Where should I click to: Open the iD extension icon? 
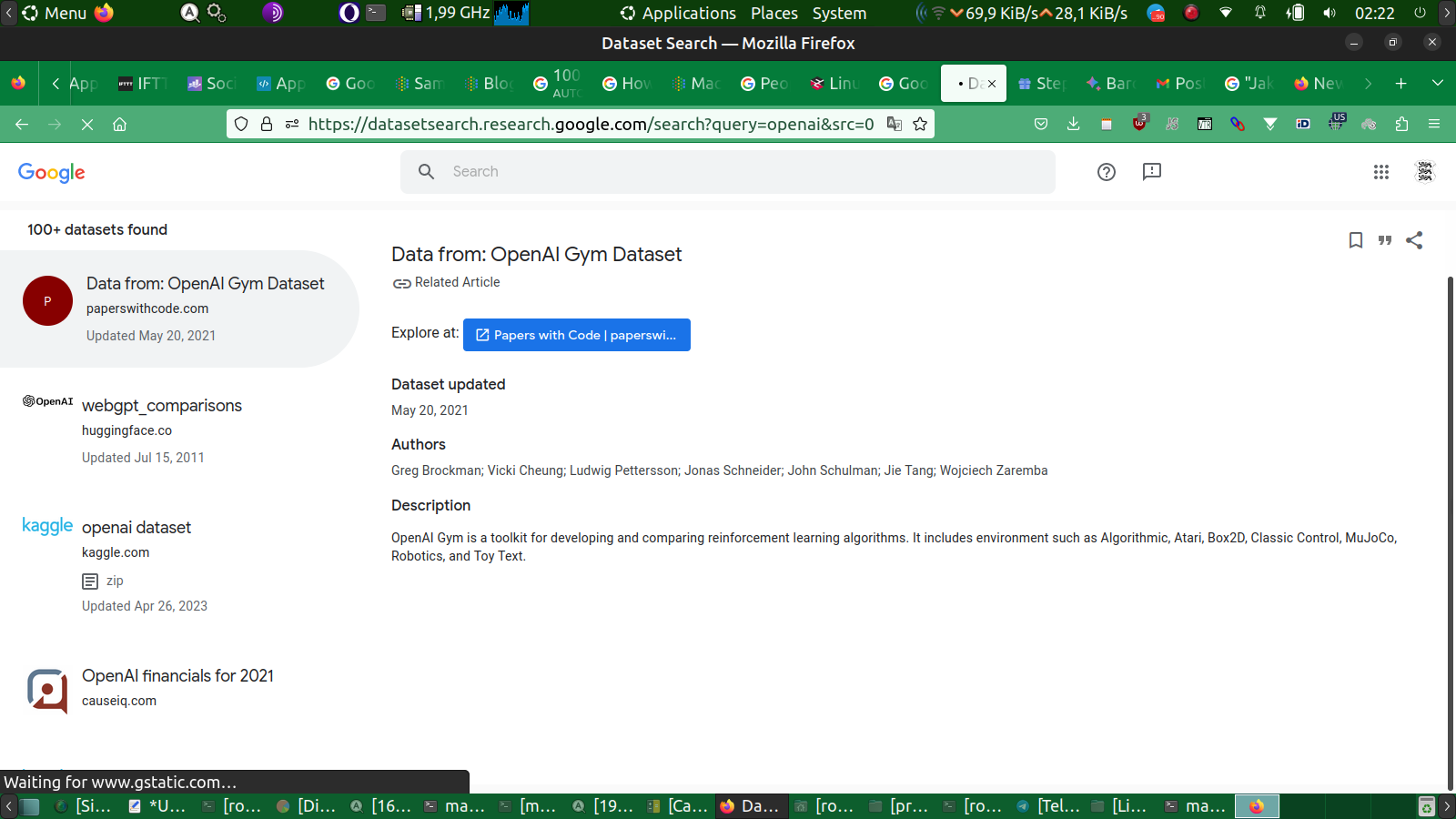1303,125
